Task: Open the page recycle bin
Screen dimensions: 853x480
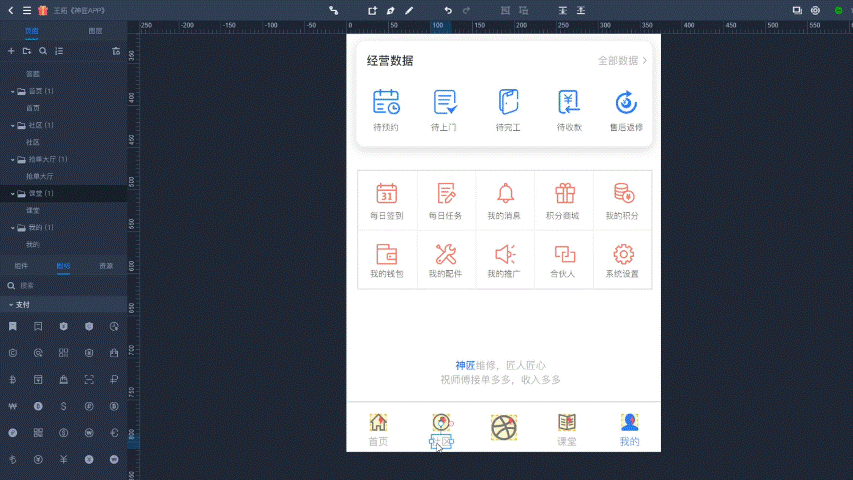Action: pos(116,51)
